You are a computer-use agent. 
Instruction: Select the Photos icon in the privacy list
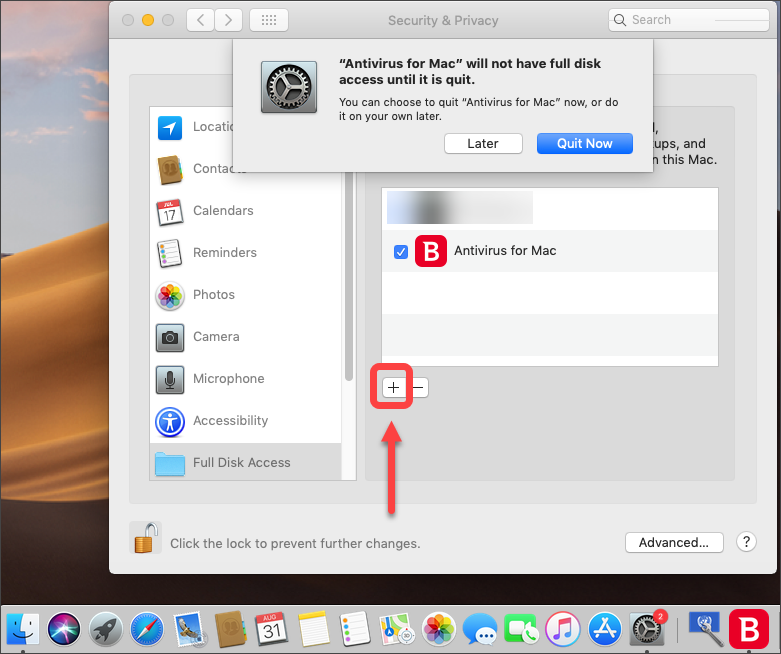[170, 296]
